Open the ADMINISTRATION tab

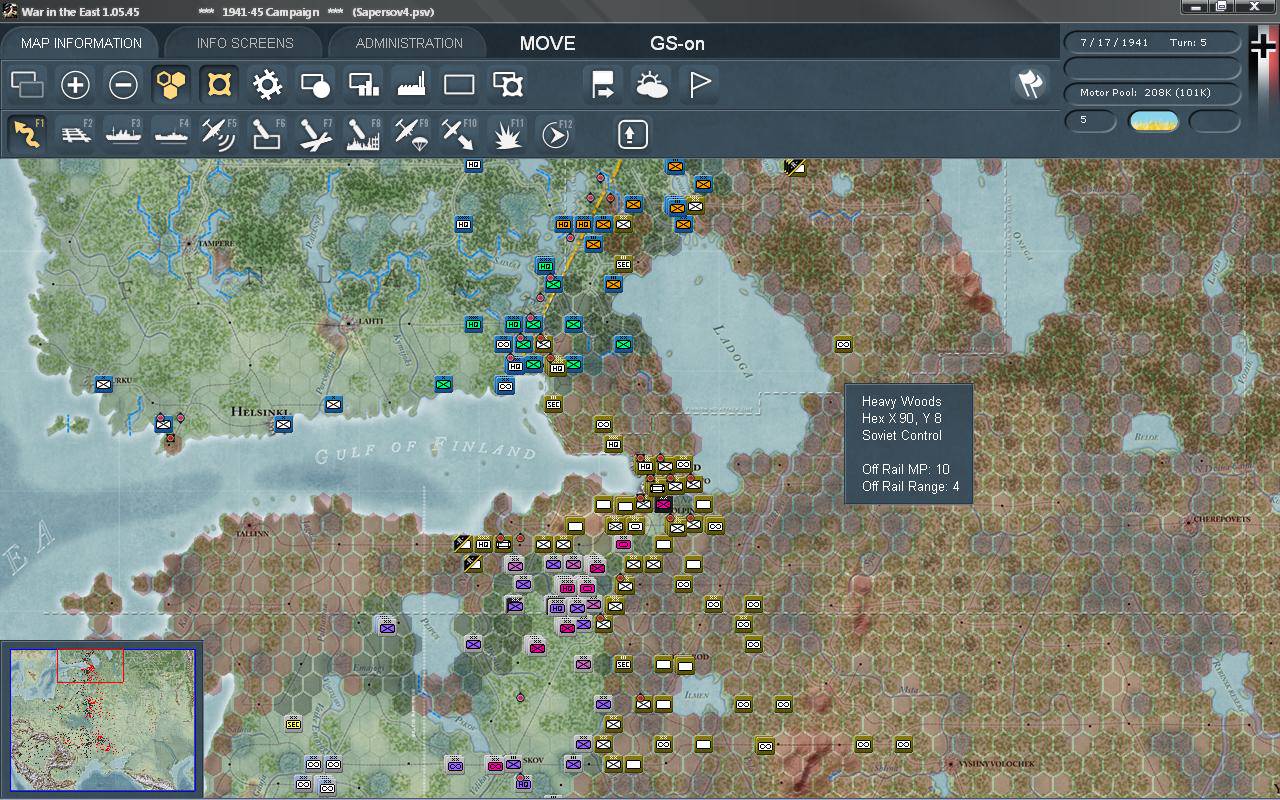(409, 43)
